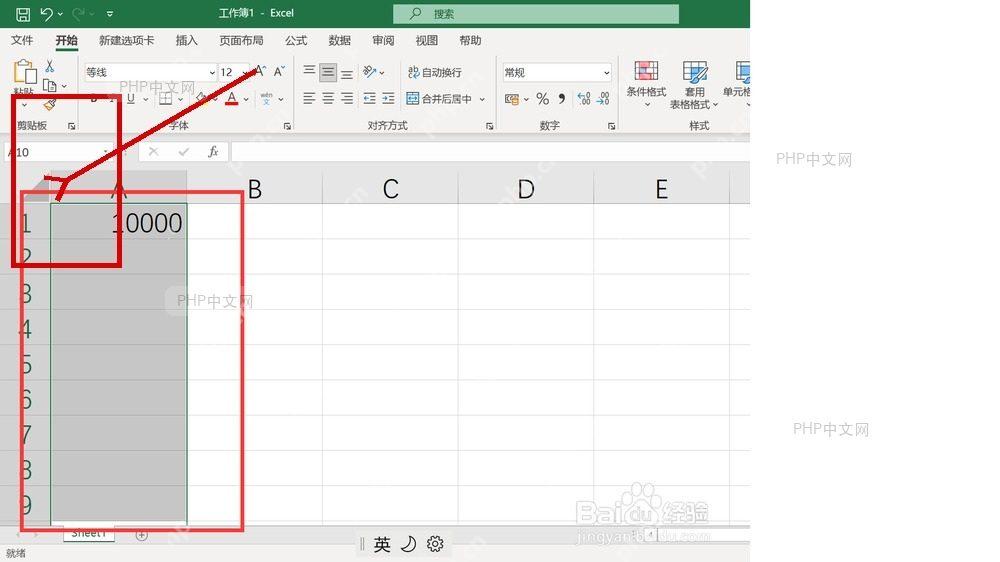Toggle middle align icon
Image resolution: width=1000 pixels, height=562 pixels.
(328, 72)
